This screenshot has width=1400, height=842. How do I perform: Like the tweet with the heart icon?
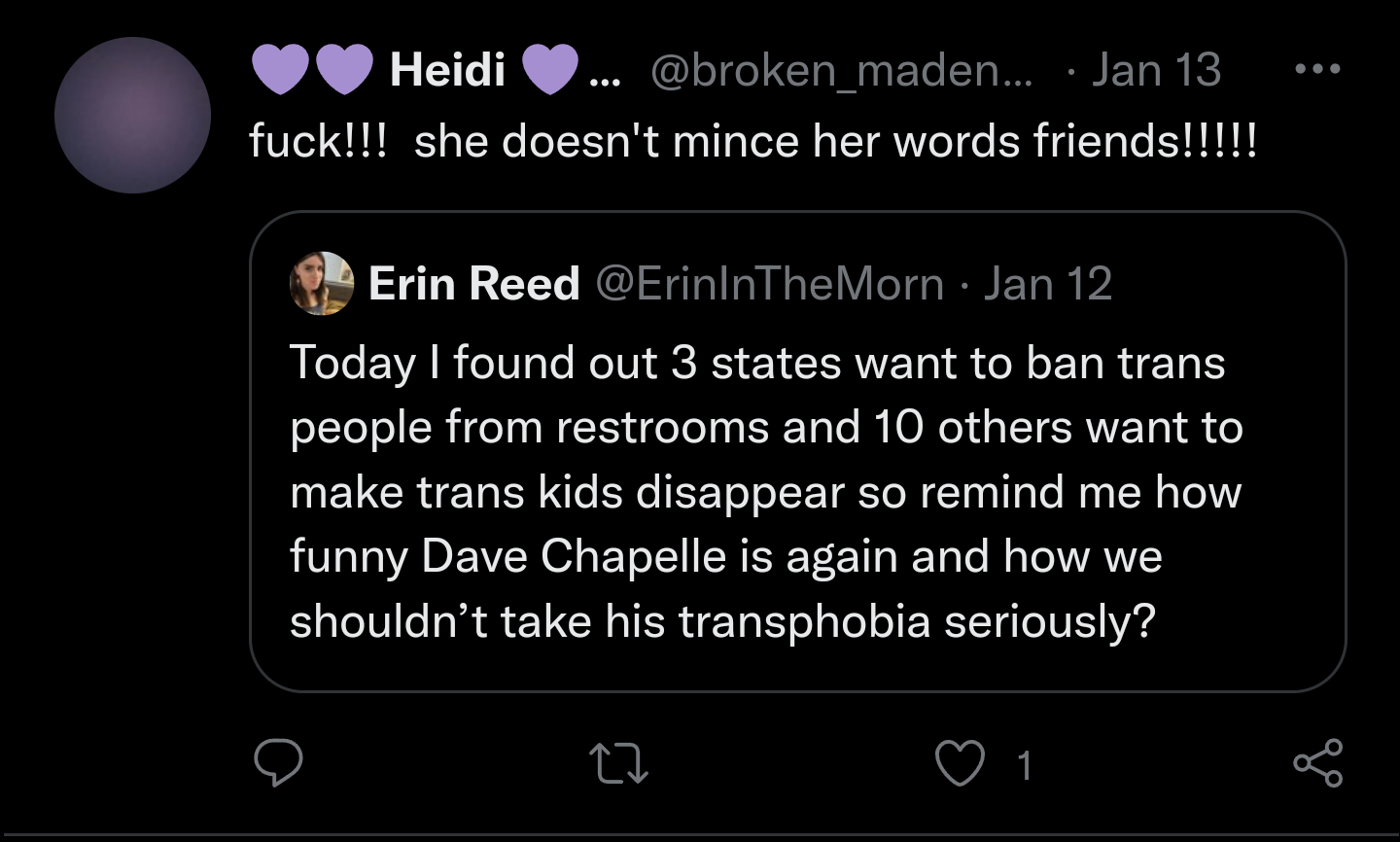point(960,763)
